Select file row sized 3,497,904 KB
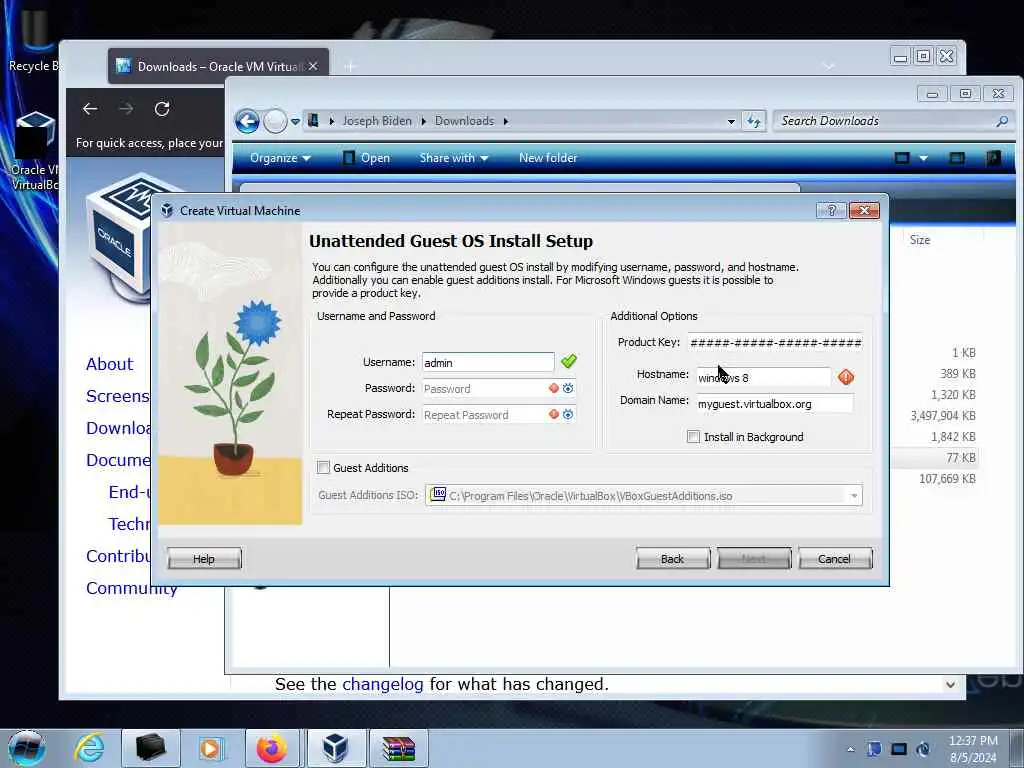 [x=943, y=416]
